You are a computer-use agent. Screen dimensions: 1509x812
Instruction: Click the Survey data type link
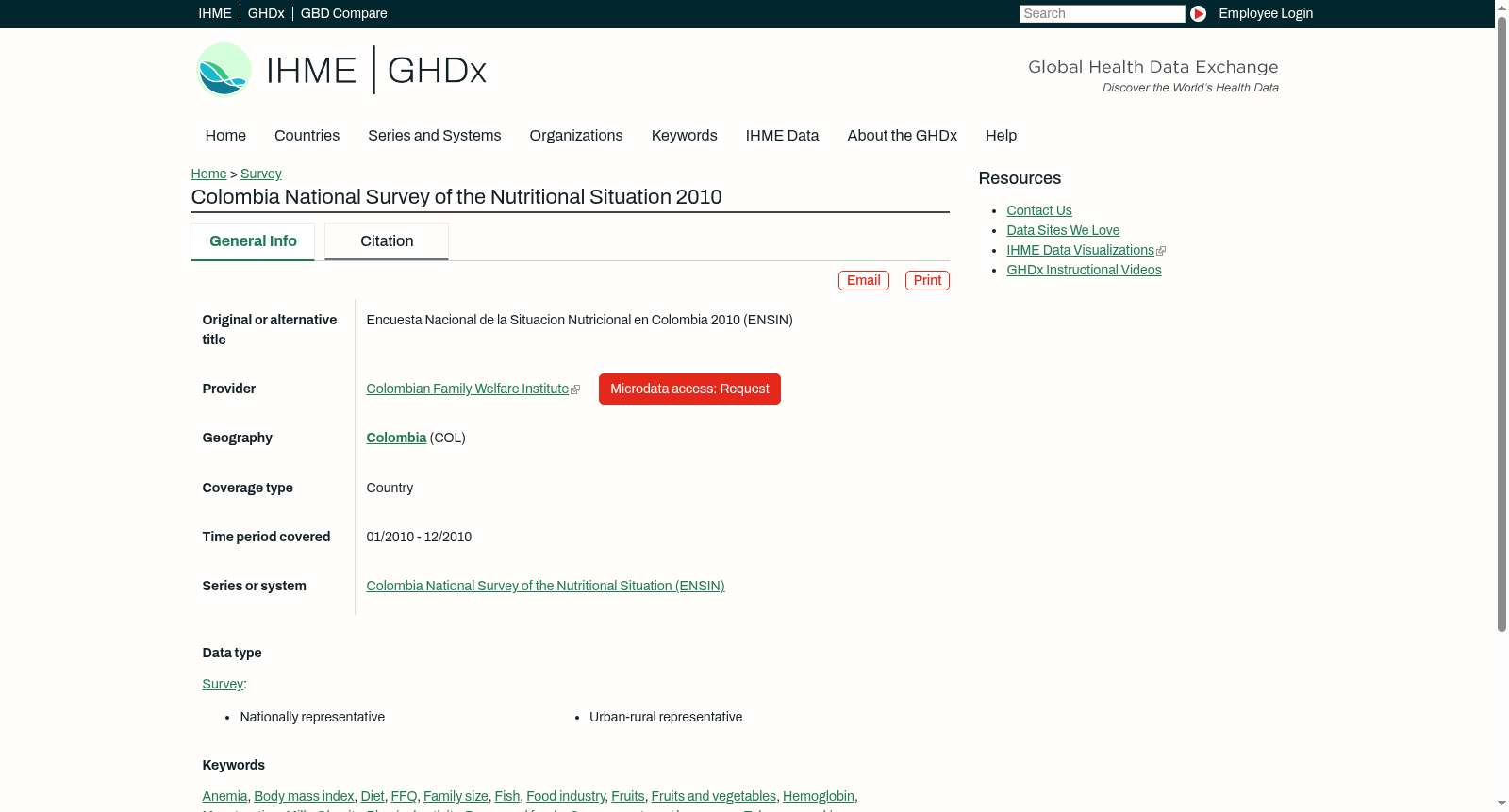tap(223, 684)
